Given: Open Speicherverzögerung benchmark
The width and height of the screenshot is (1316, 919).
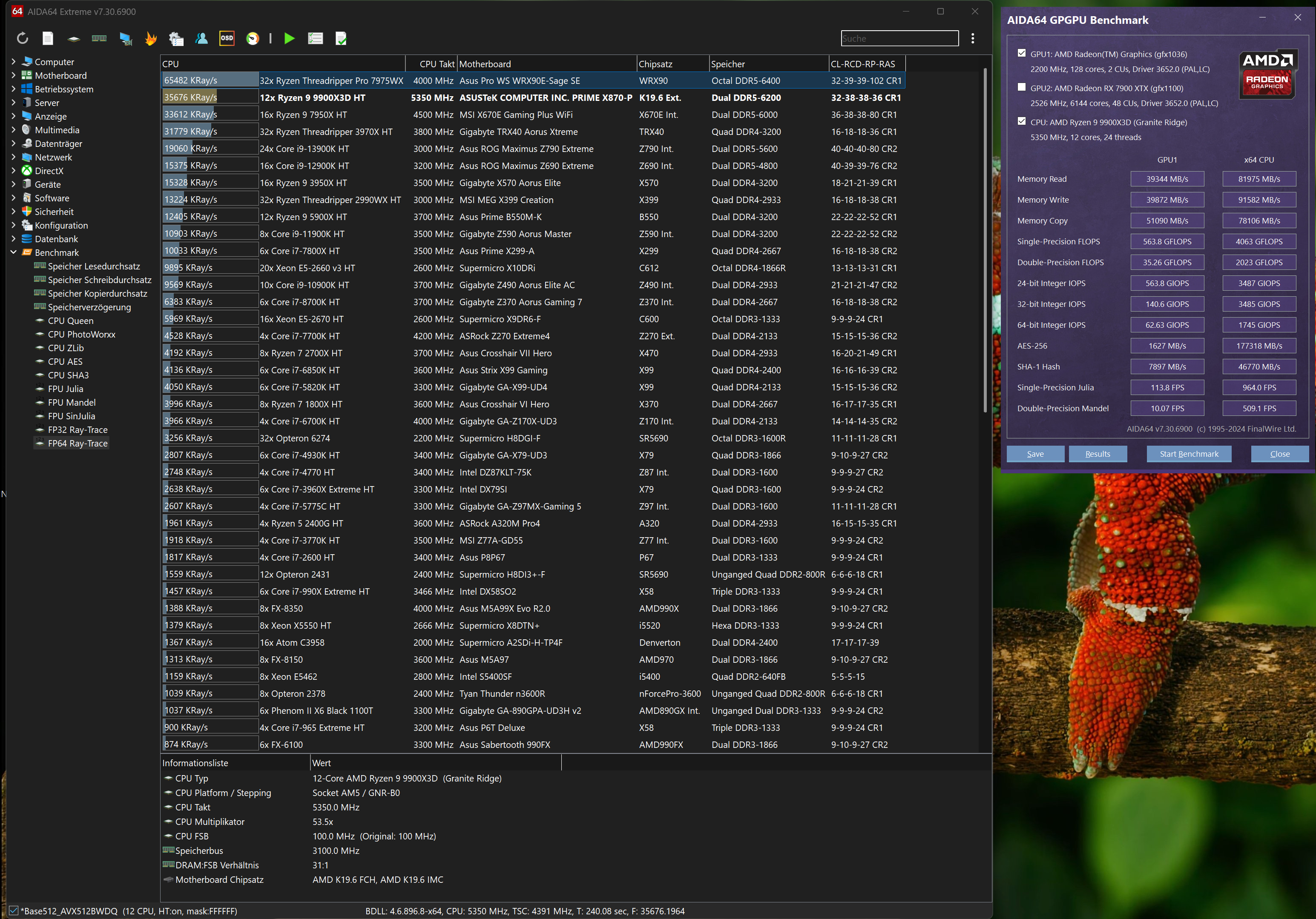Looking at the screenshot, I should pyautogui.click(x=89, y=307).
